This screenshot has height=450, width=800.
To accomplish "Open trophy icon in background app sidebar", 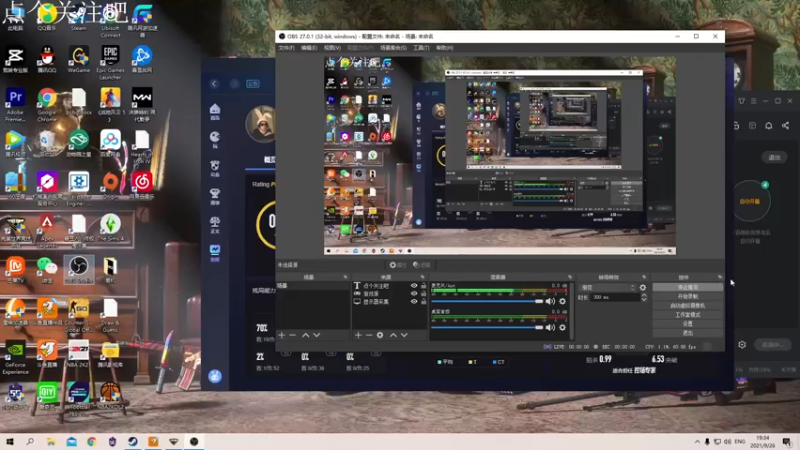I will [x=215, y=193].
